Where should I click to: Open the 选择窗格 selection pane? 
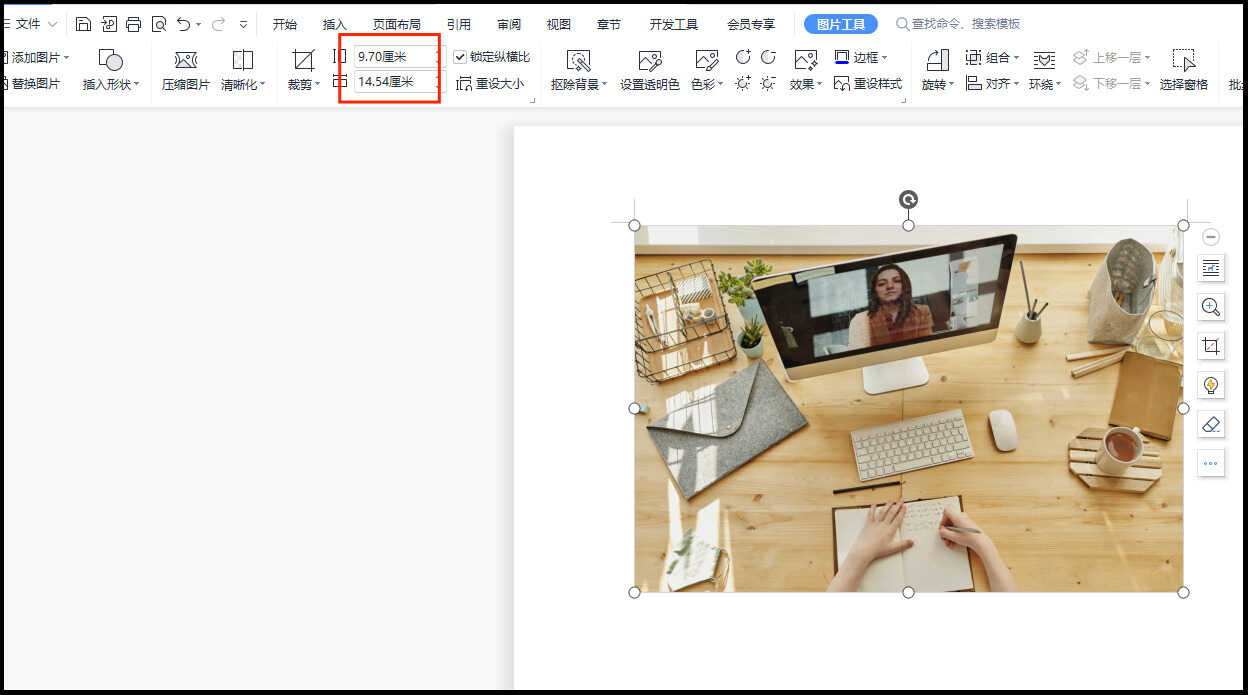pos(1184,70)
